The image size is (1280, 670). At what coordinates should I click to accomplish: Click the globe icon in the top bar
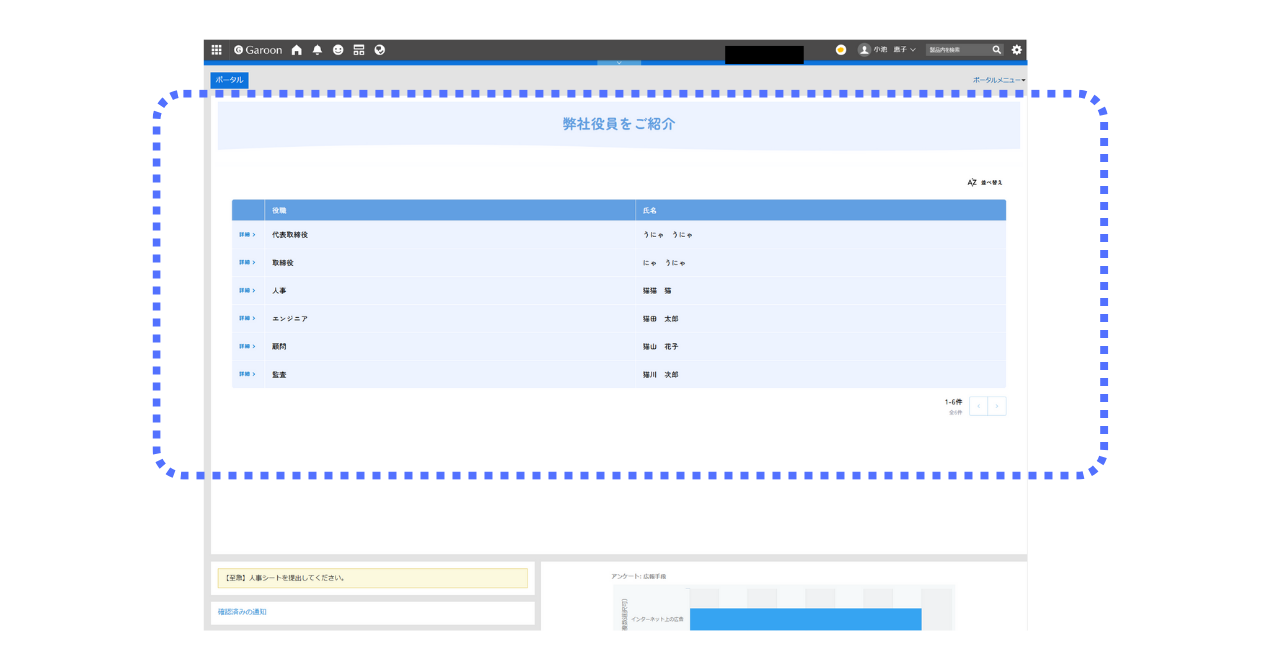point(379,49)
